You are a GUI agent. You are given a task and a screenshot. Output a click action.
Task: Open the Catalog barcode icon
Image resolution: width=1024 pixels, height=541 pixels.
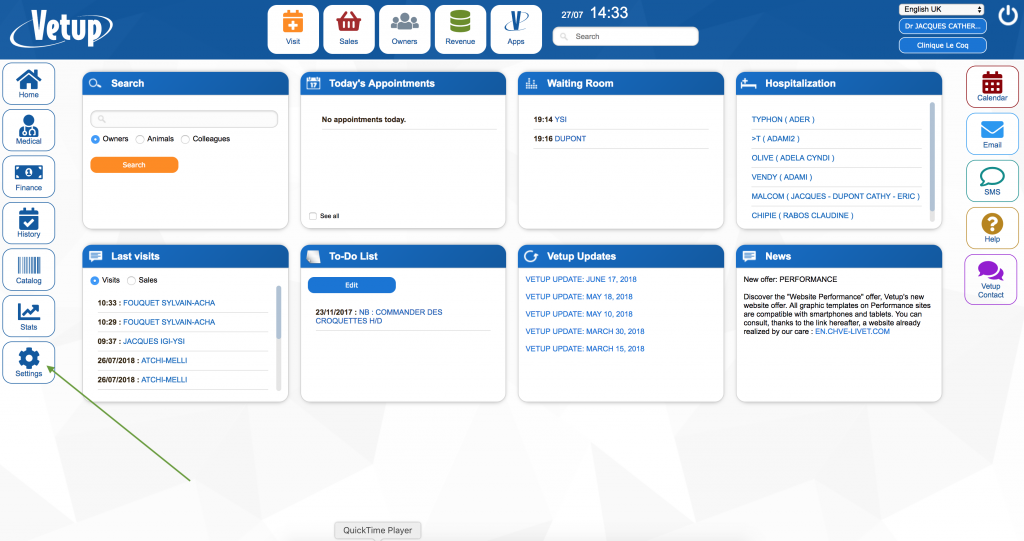29,269
